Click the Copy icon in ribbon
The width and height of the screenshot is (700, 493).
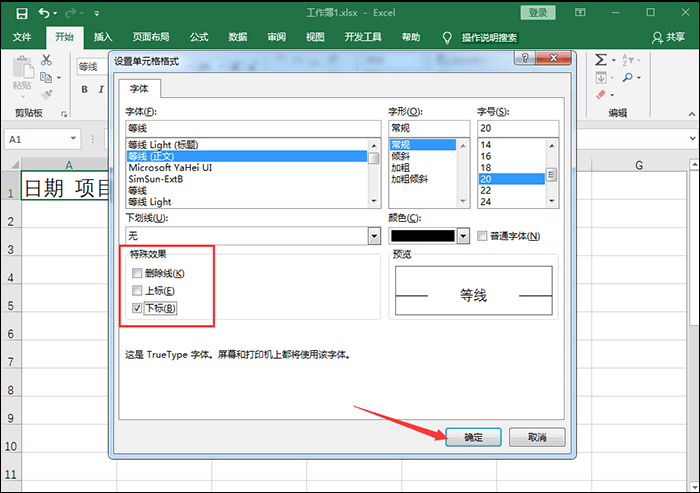tap(46, 77)
